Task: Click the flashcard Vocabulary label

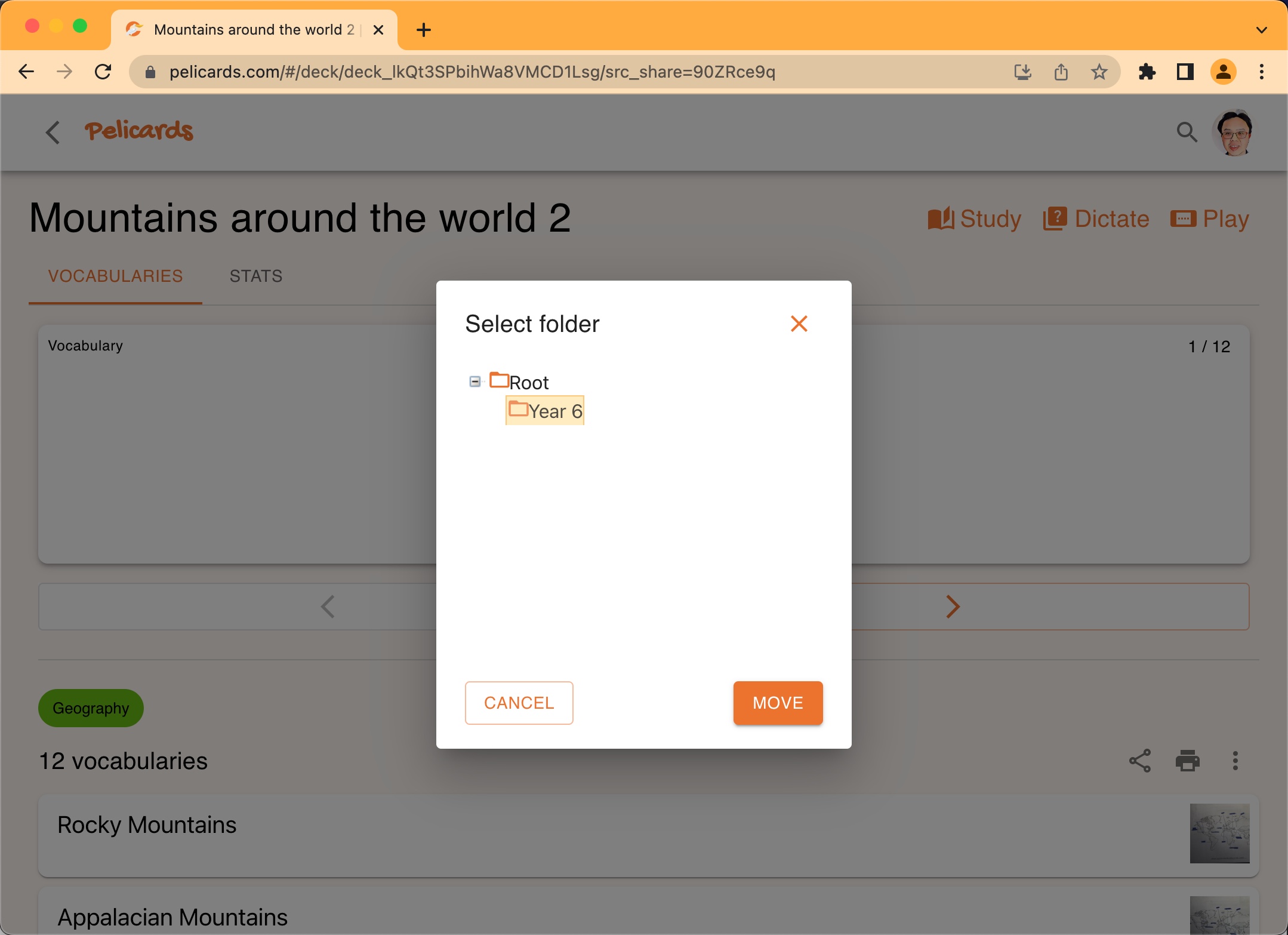Action: click(x=85, y=346)
